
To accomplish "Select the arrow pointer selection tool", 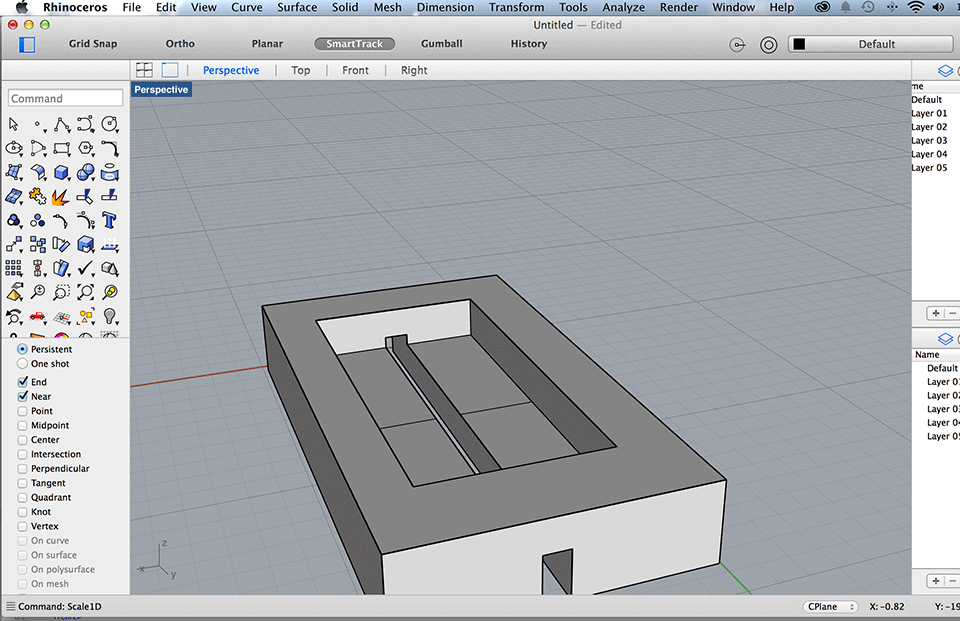I will [13, 124].
